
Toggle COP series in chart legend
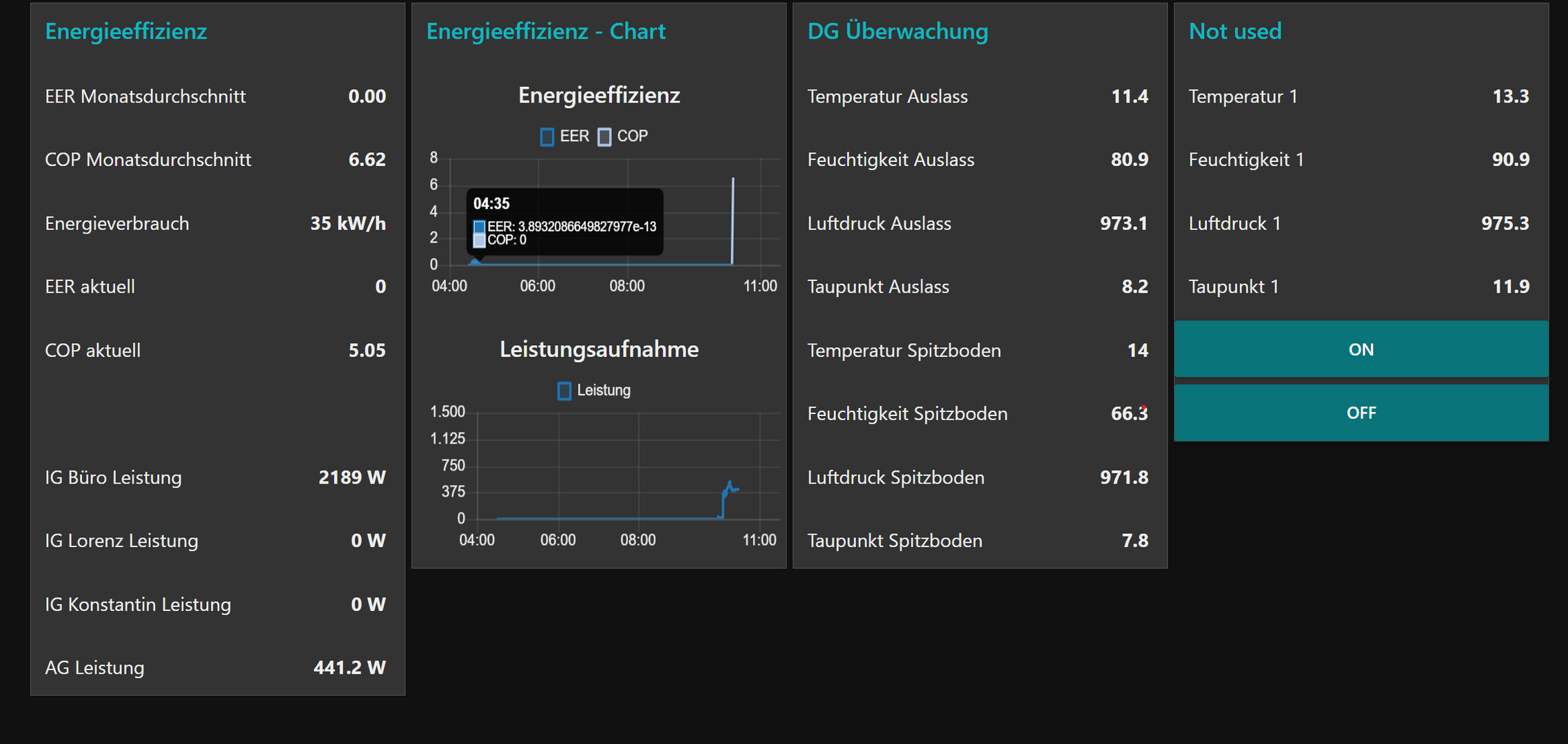631,136
